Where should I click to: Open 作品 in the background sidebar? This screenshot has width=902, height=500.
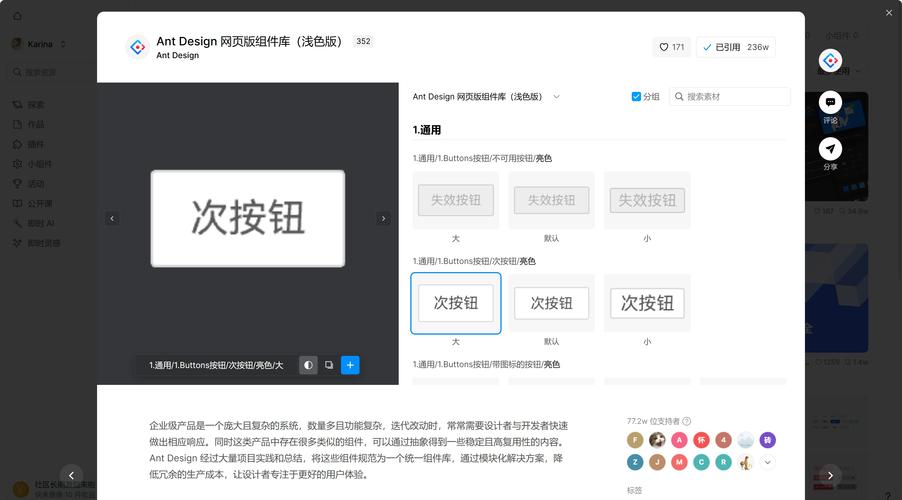click(x=29, y=124)
